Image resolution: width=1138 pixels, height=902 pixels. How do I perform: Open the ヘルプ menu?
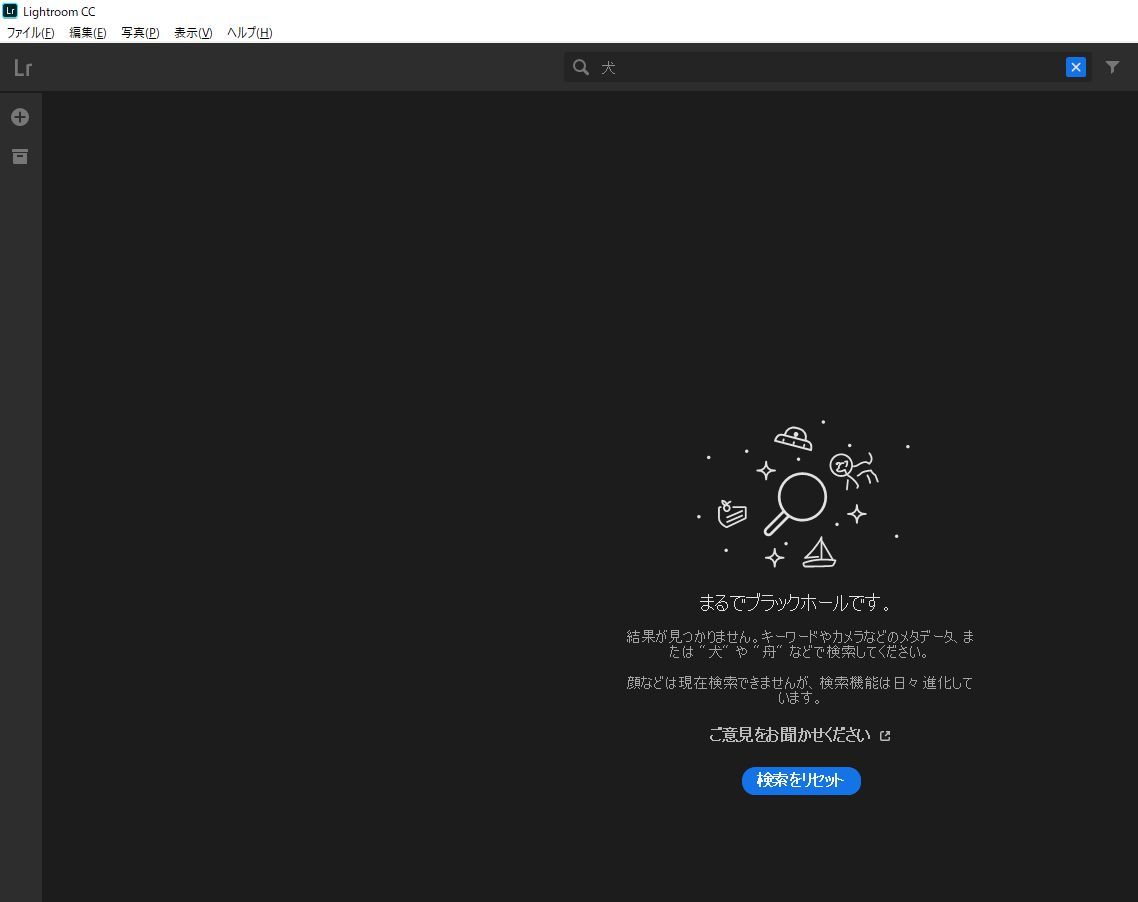point(247,32)
